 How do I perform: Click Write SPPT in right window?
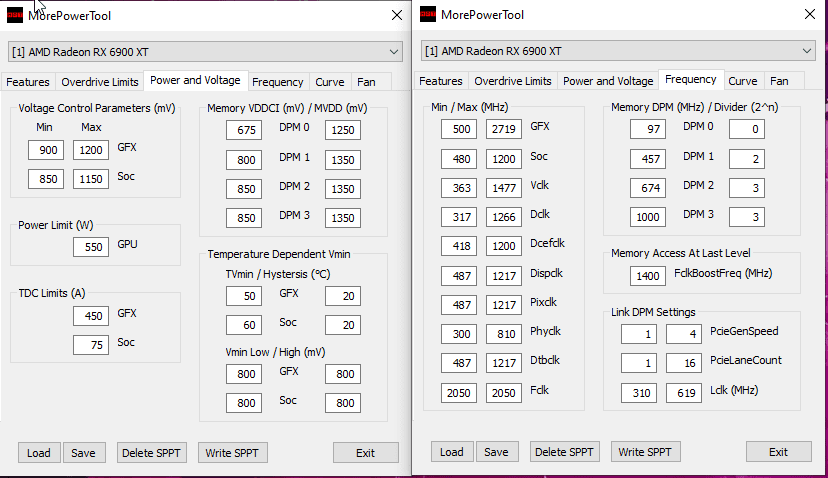point(645,452)
